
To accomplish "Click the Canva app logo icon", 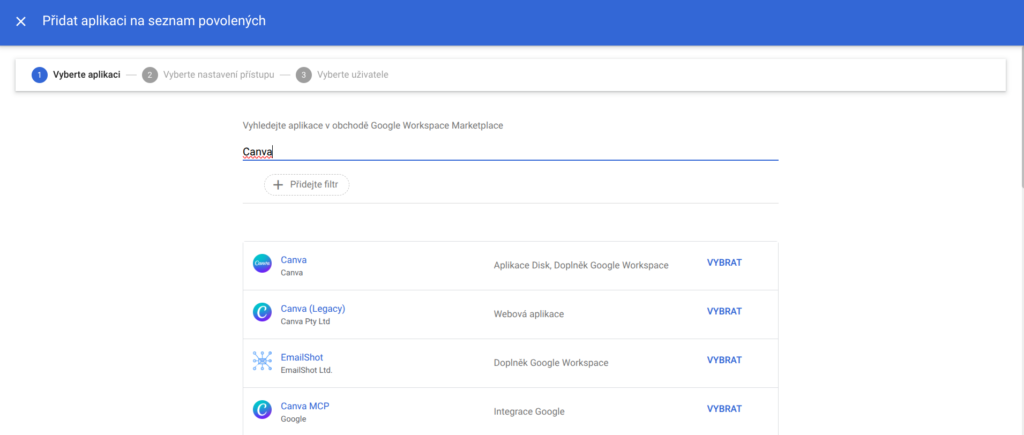I will click(262, 265).
